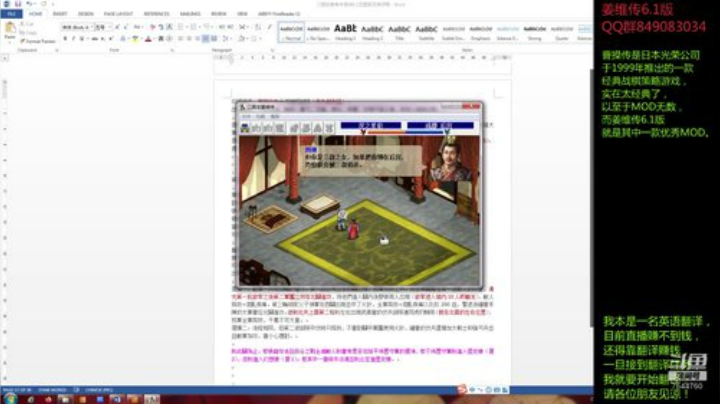Image resolution: width=720 pixels, height=404 pixels.
Task: Click the Cut command
Action: (27, 24)
